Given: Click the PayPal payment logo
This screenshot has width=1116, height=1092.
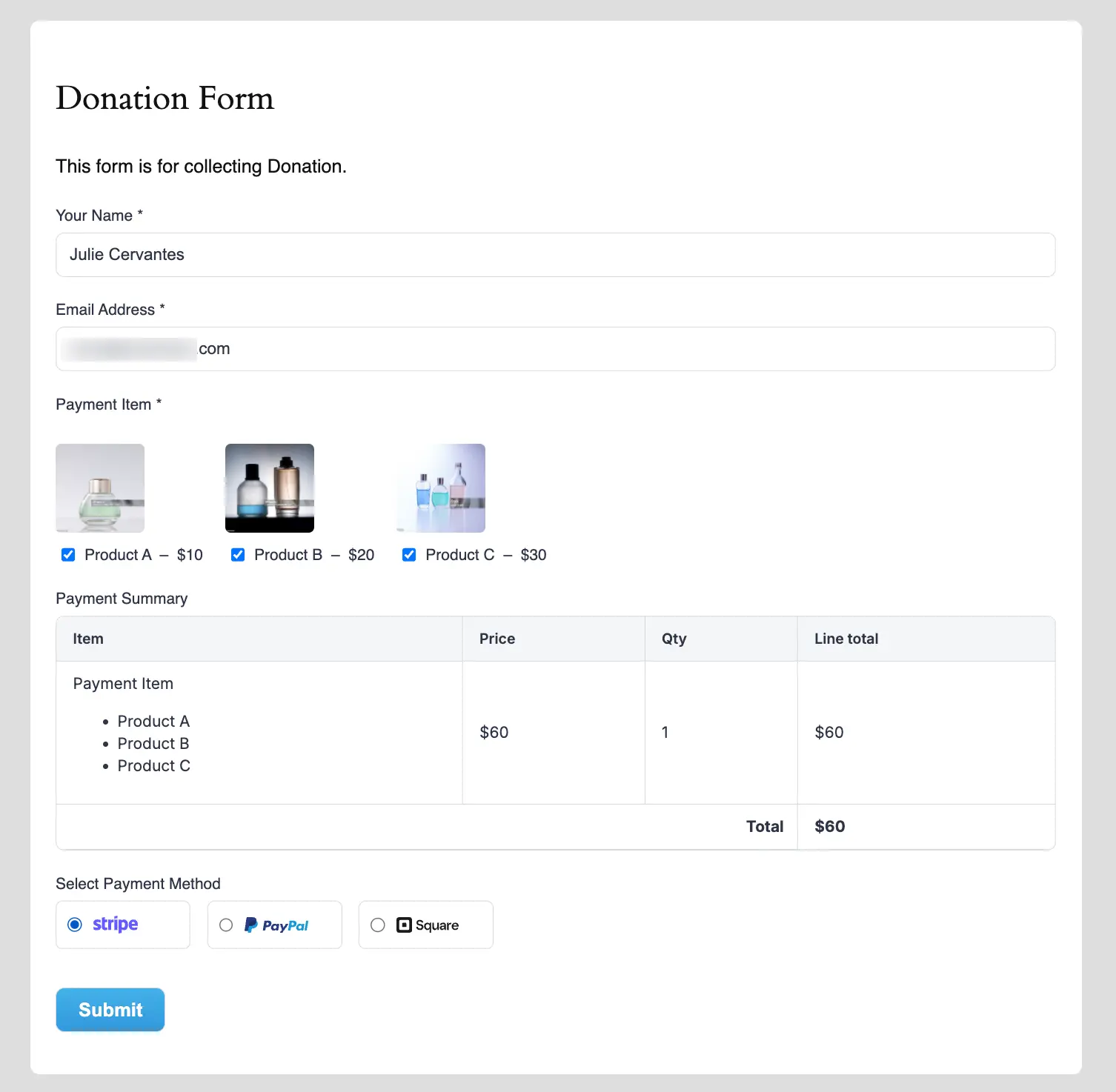Looking at the screenshot, I should tap(276, 925).
